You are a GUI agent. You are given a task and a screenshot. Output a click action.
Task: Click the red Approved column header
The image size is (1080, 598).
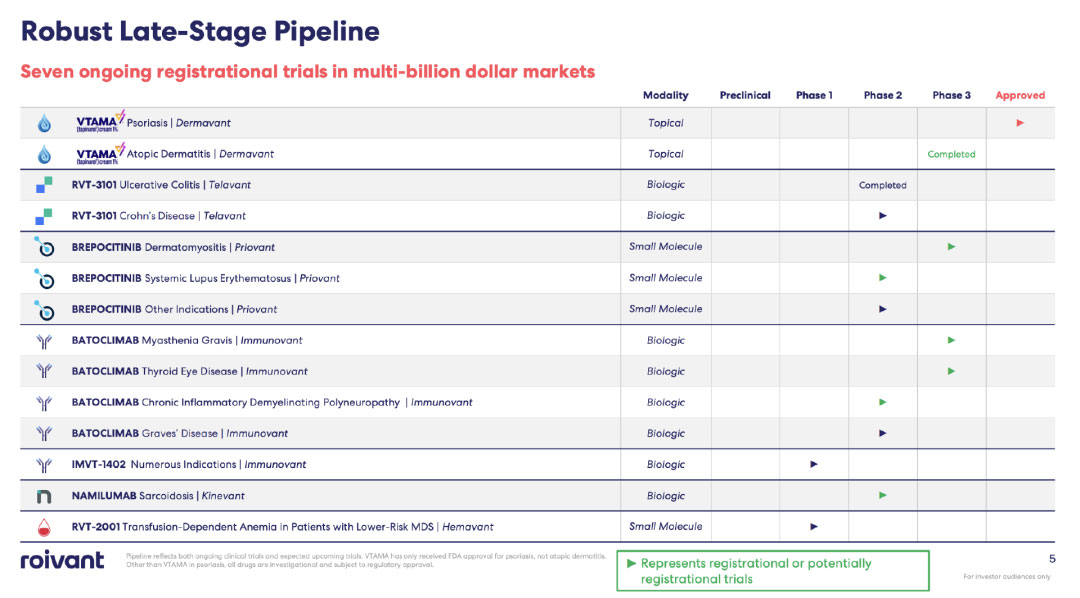tap(1020, 96)
